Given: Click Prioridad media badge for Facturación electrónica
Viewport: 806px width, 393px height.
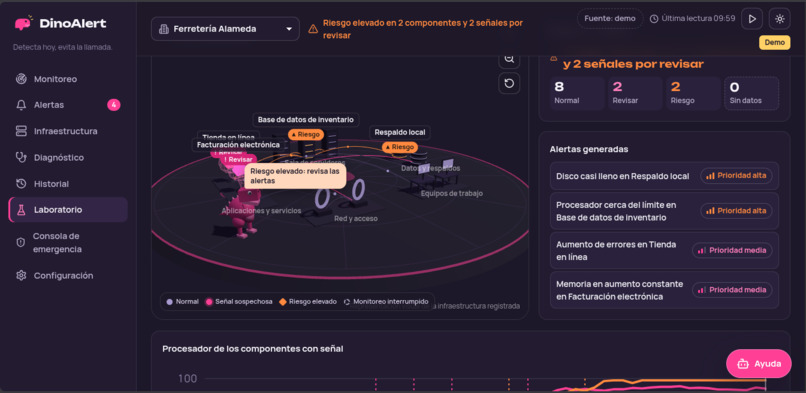Looking at the screenshot, I should point(732,290).
